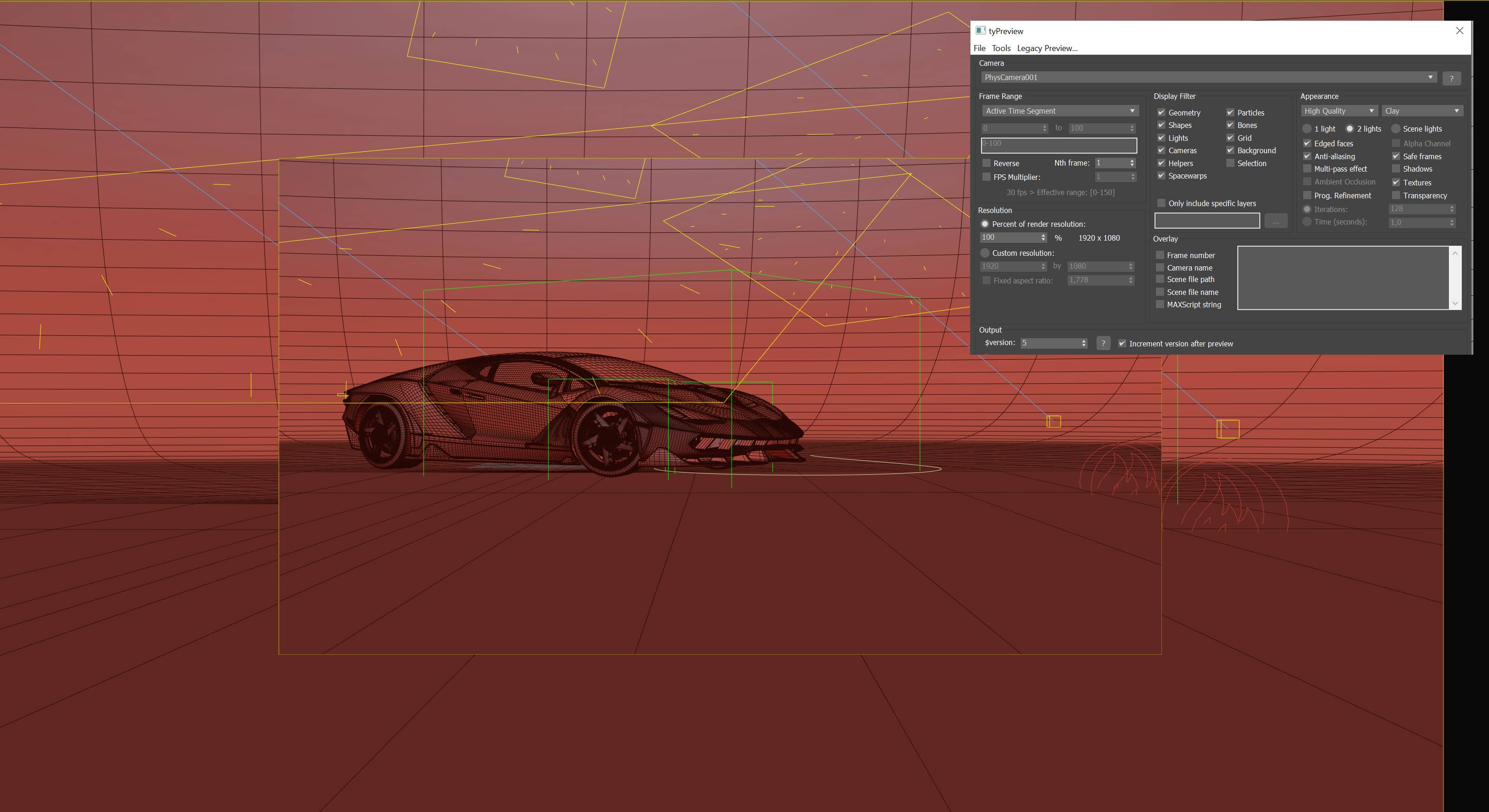1489x812 pixels.
Task: Click the resolution percent spinner arrows
Action: [x=1043, y=237]
